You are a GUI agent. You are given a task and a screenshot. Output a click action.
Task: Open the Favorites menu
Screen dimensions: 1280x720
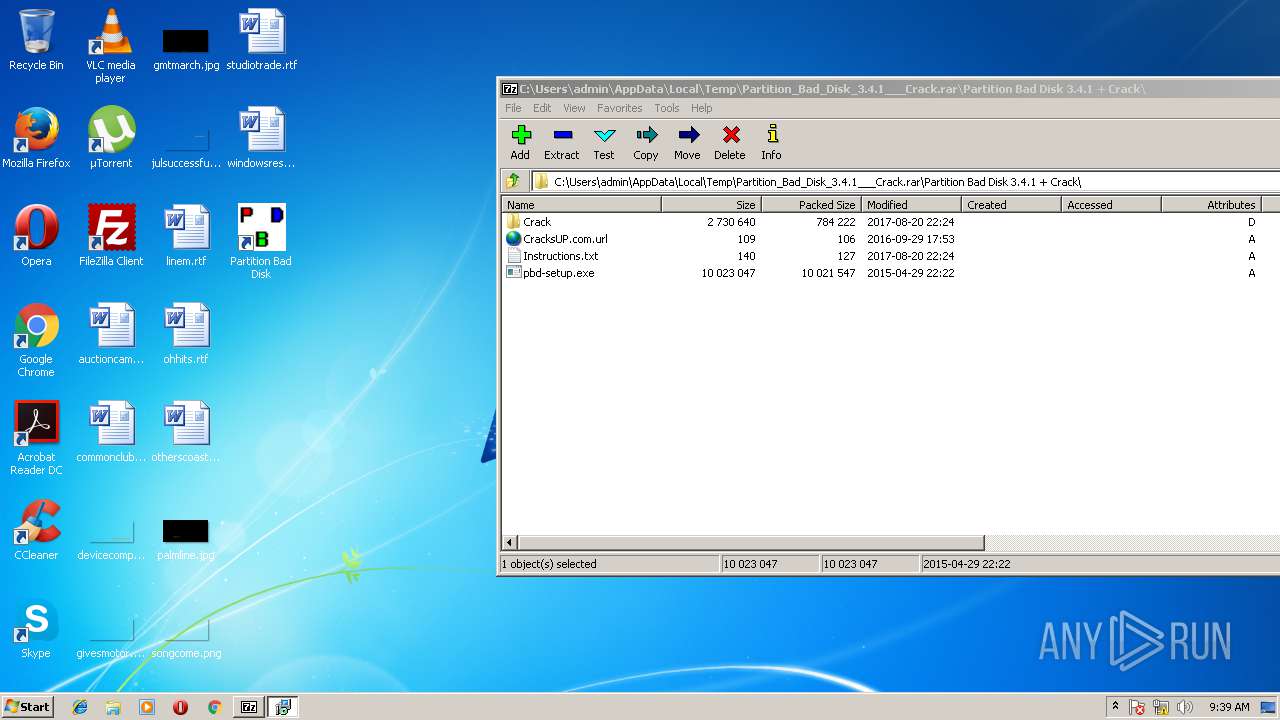(620, 108)
